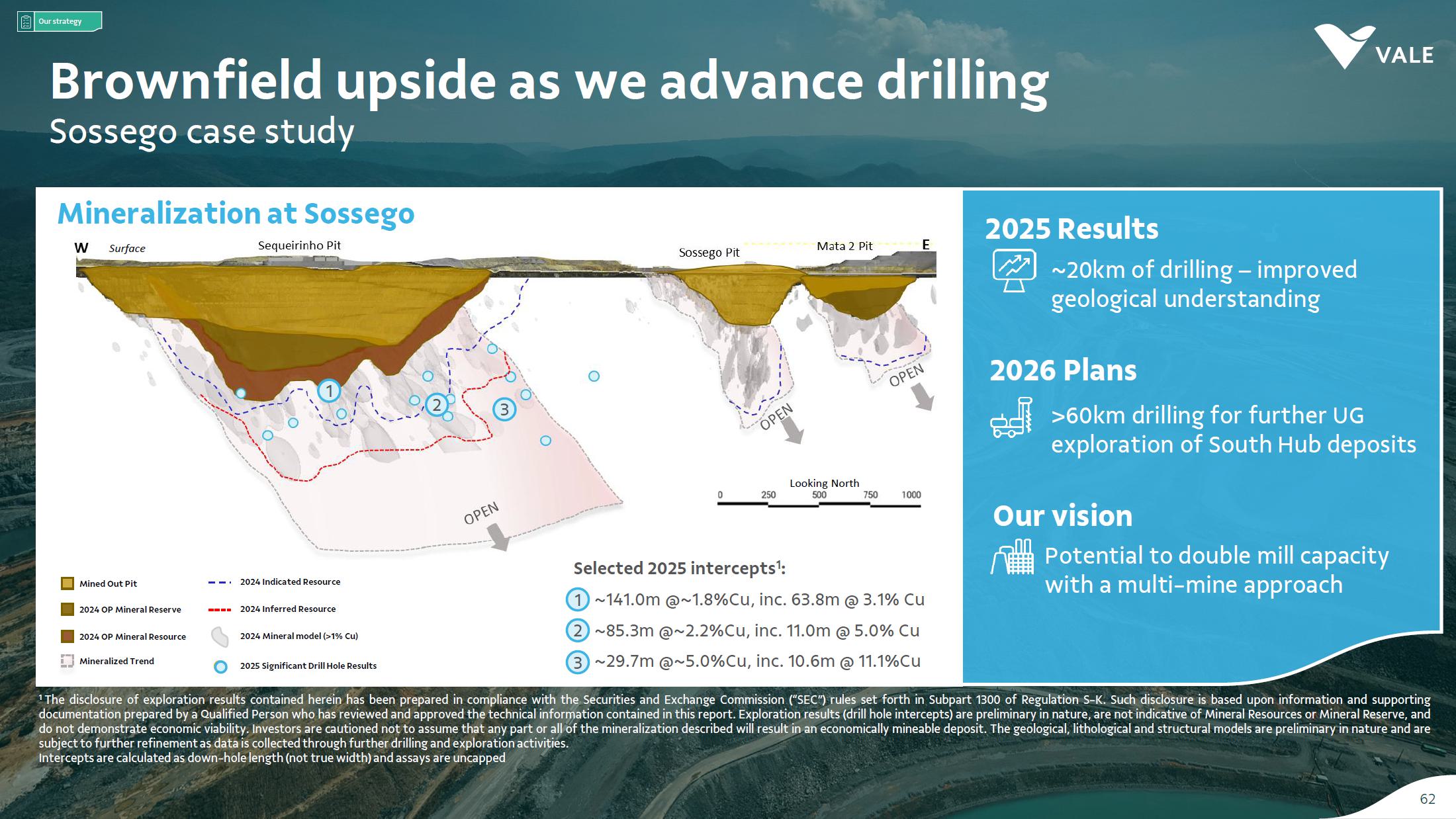1456x819 pixels.
Task: Click the Looking North scale bar
Action: pos(819,504)
